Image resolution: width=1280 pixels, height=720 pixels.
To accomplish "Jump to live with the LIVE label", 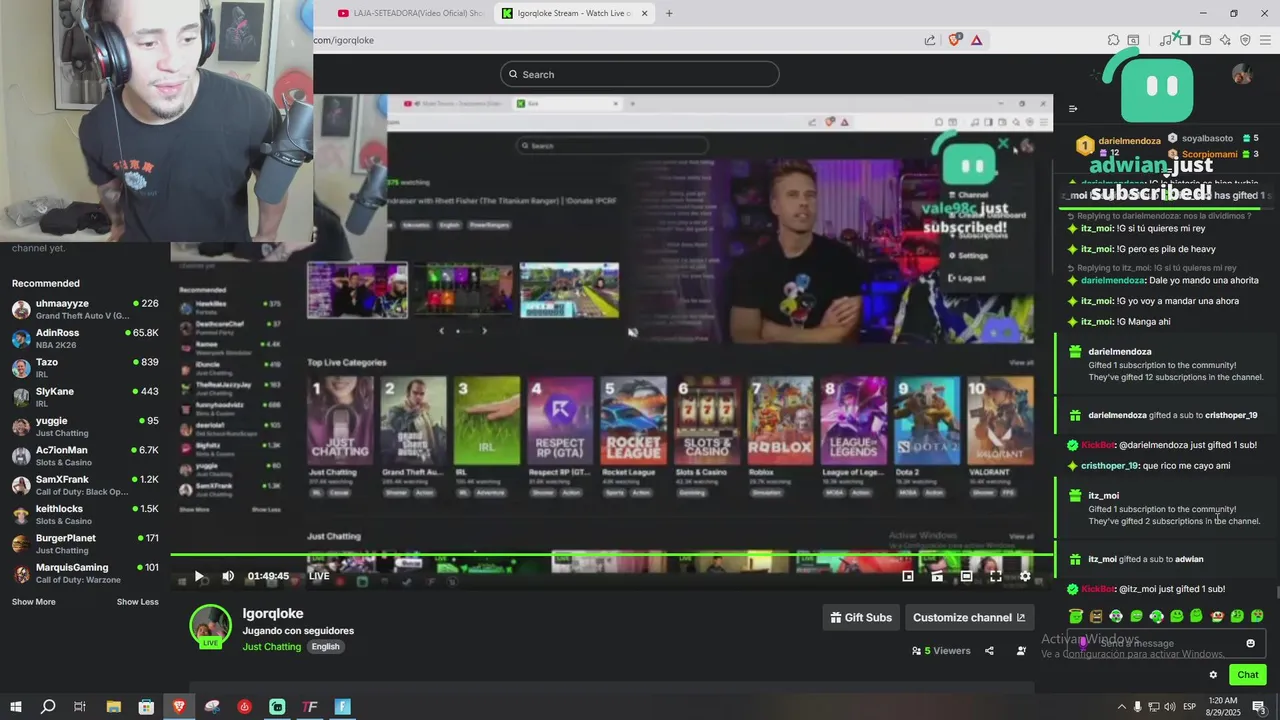I will [319, 576].
